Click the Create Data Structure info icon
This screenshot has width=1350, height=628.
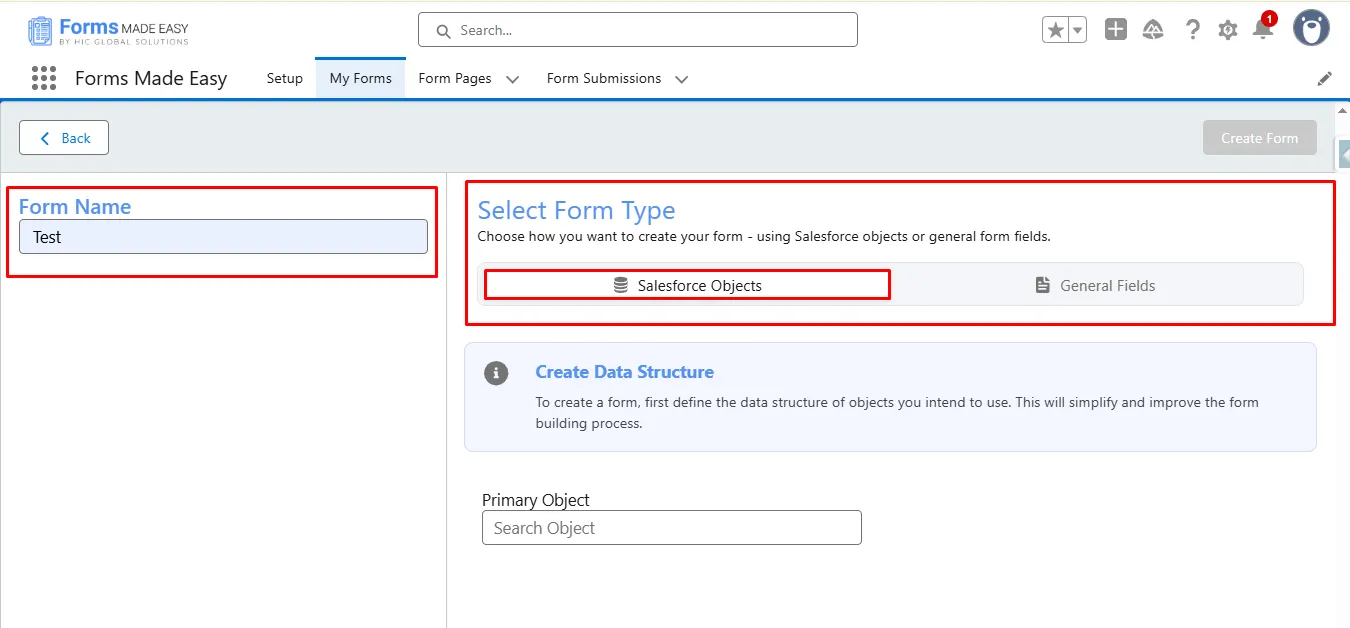coord(496,373)
